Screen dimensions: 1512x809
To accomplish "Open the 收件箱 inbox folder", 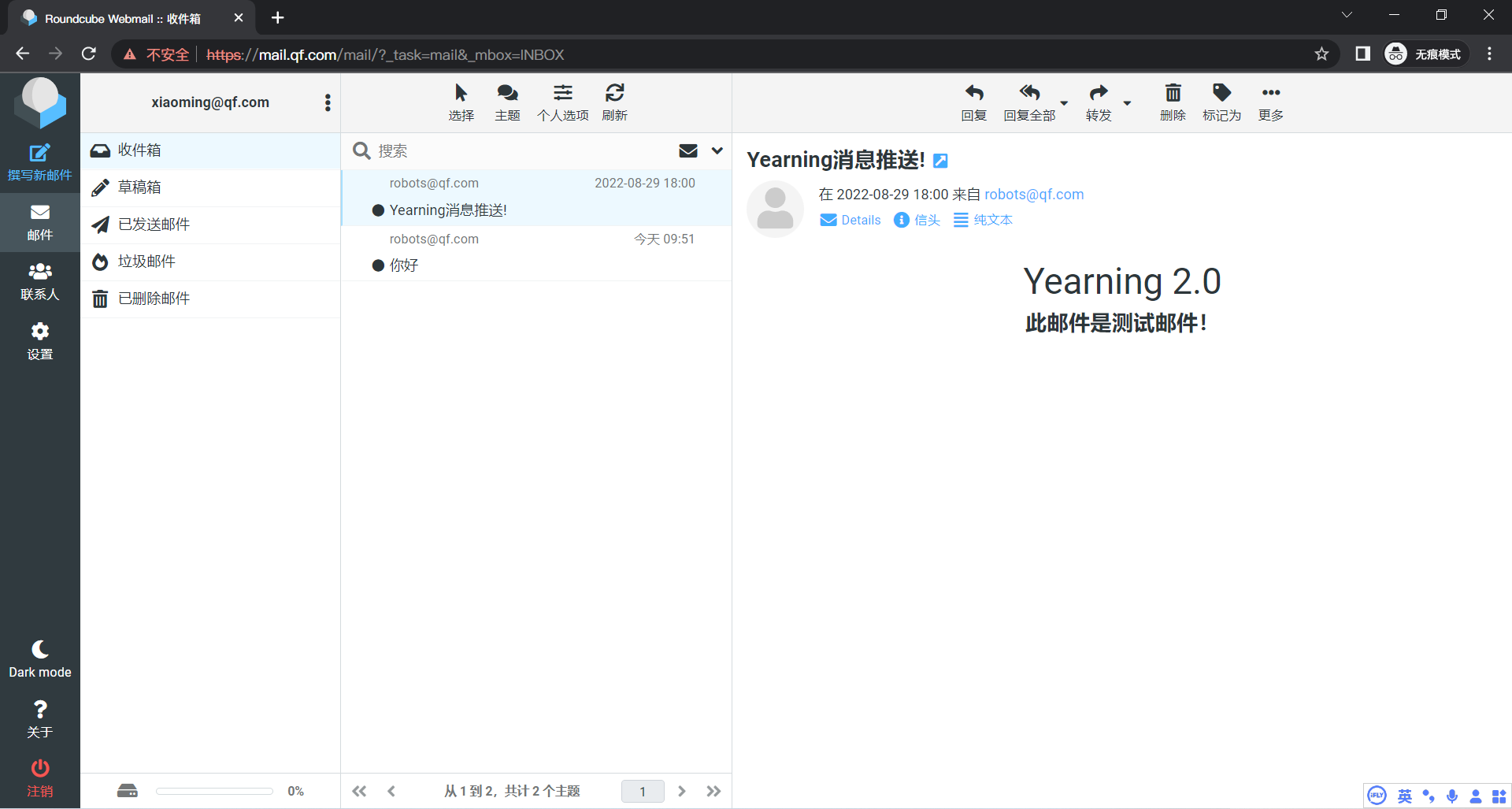I will 210,150.
